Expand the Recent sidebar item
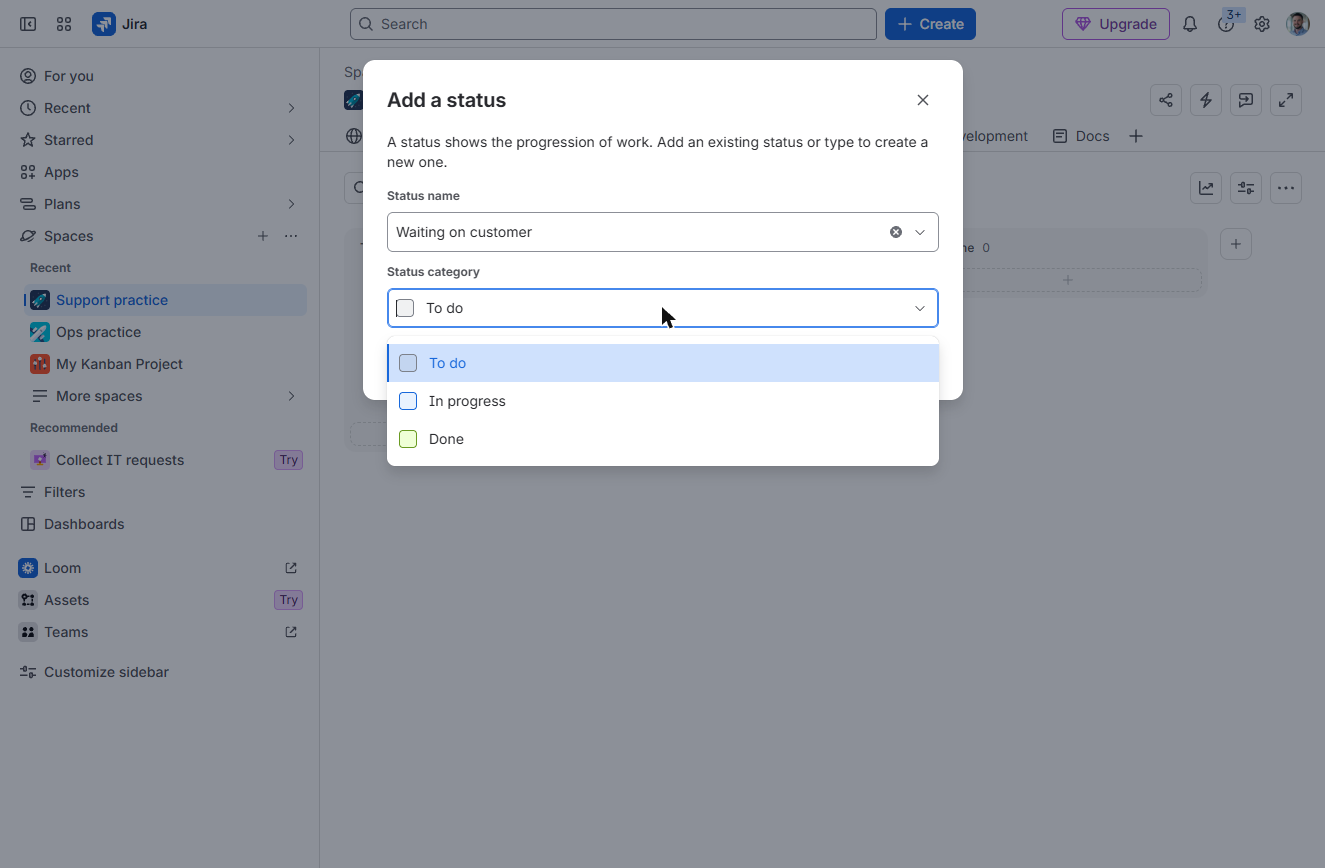This screenshot has width=1325, height=868. (292, 108)
